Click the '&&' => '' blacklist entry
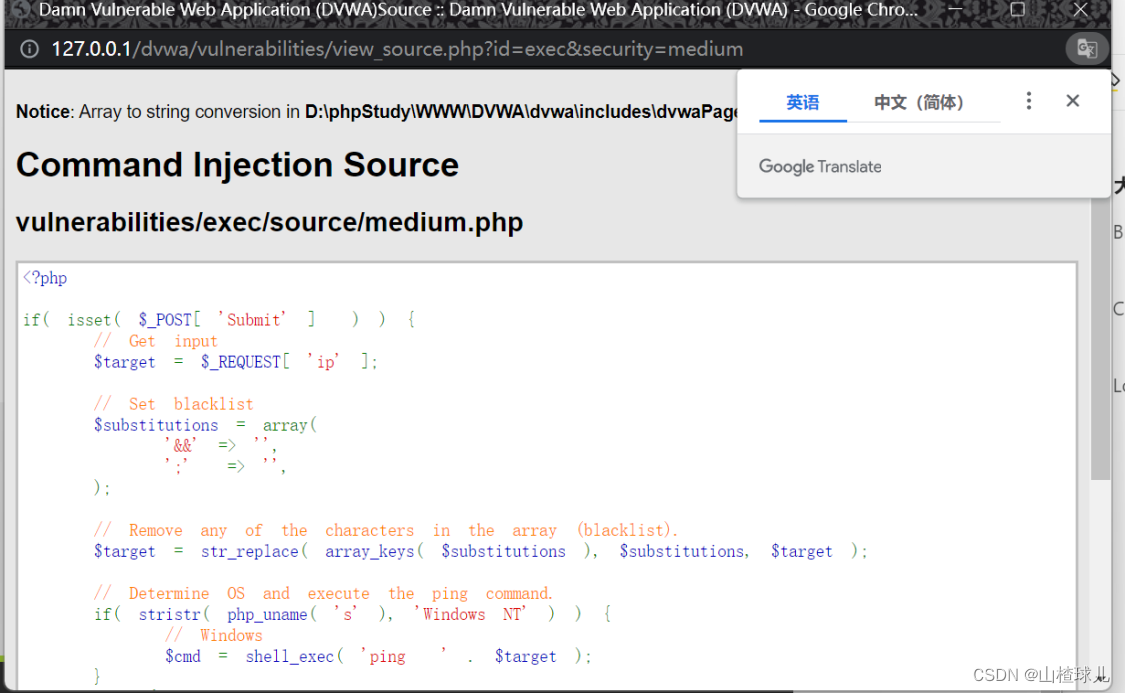 click(x=221, y=446)
